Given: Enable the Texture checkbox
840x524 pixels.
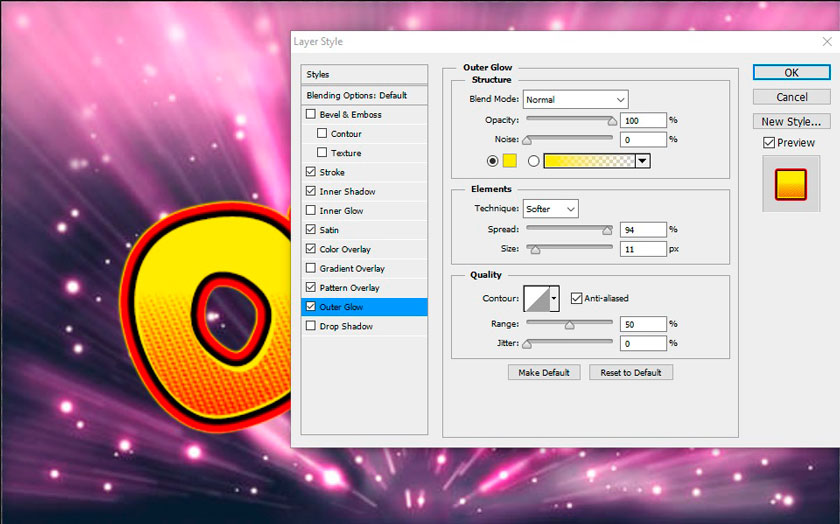Looking at the screenshot, I should pyautogui.click(x=322, y=153).
